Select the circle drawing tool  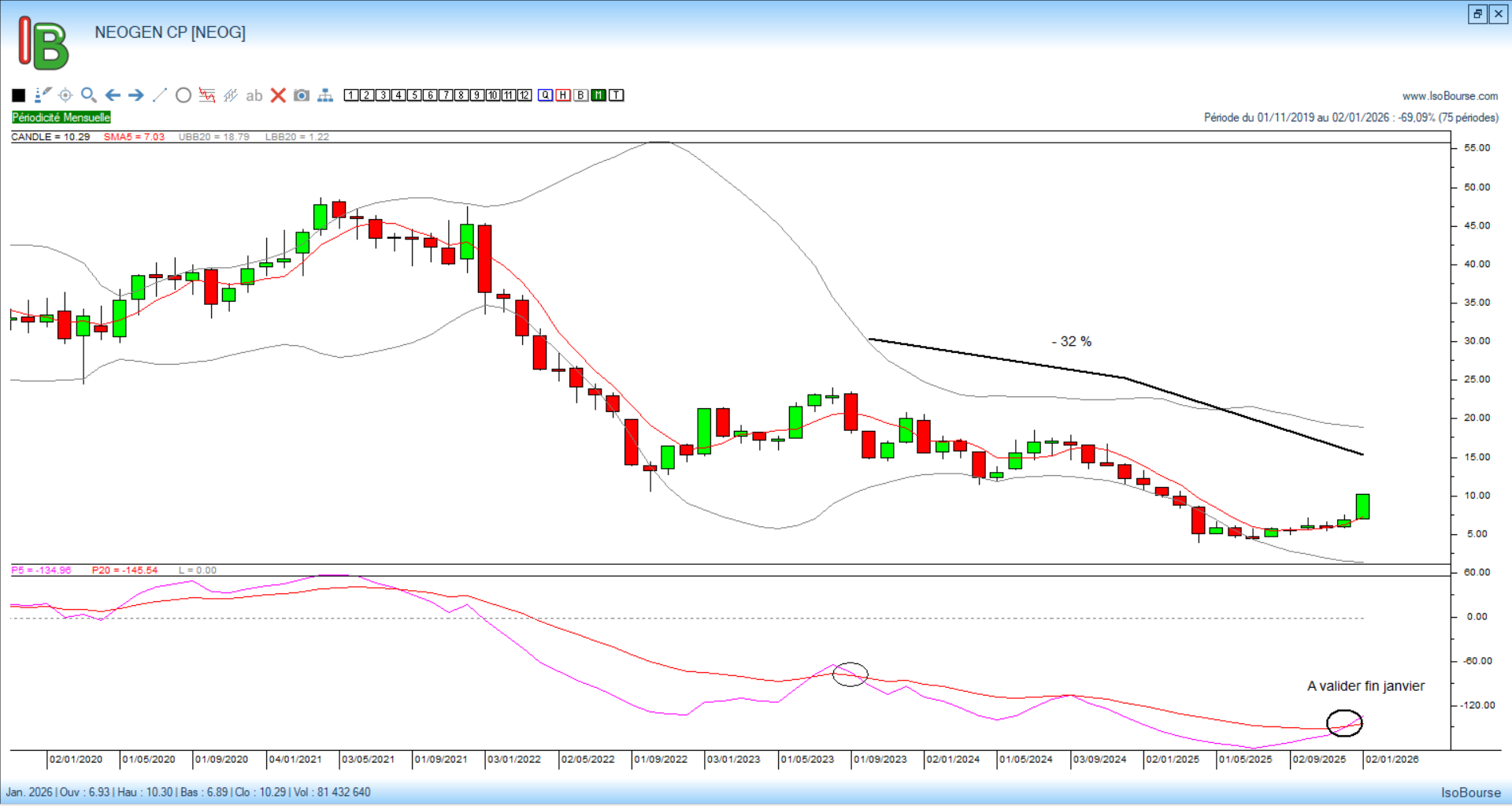pyautogui.click(x=183, y=95)
